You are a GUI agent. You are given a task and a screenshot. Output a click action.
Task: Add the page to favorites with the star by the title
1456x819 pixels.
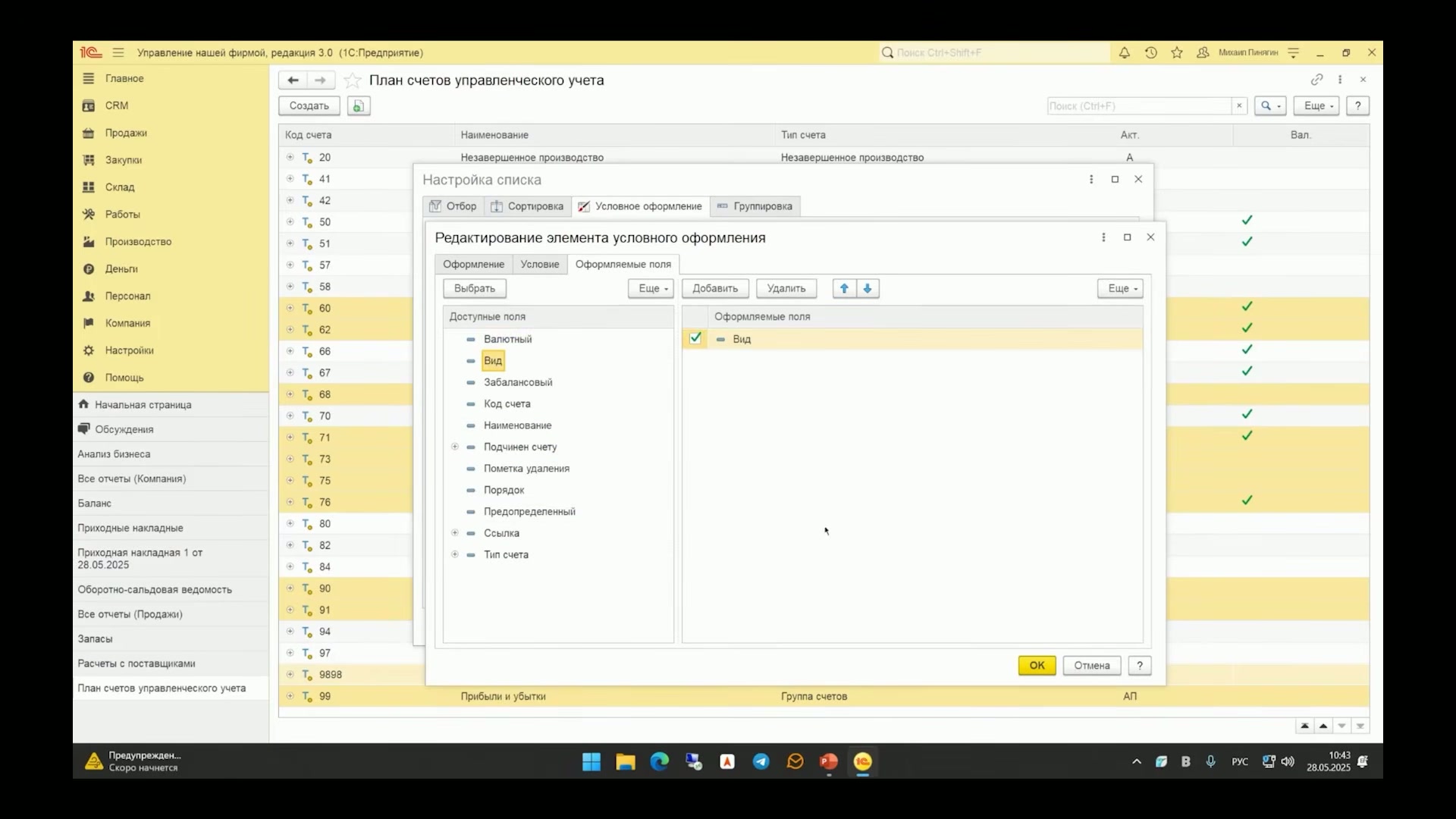(352, 80)
